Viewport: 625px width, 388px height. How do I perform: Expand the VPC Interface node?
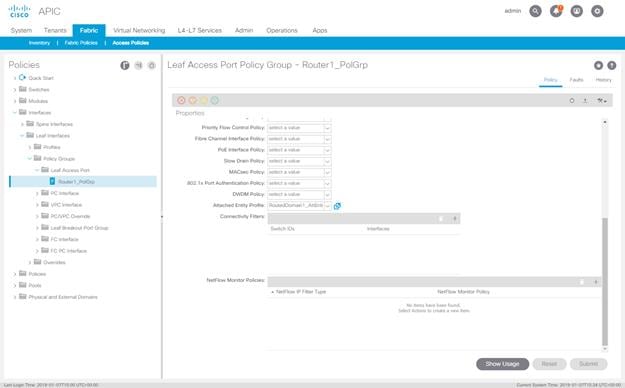37,205
